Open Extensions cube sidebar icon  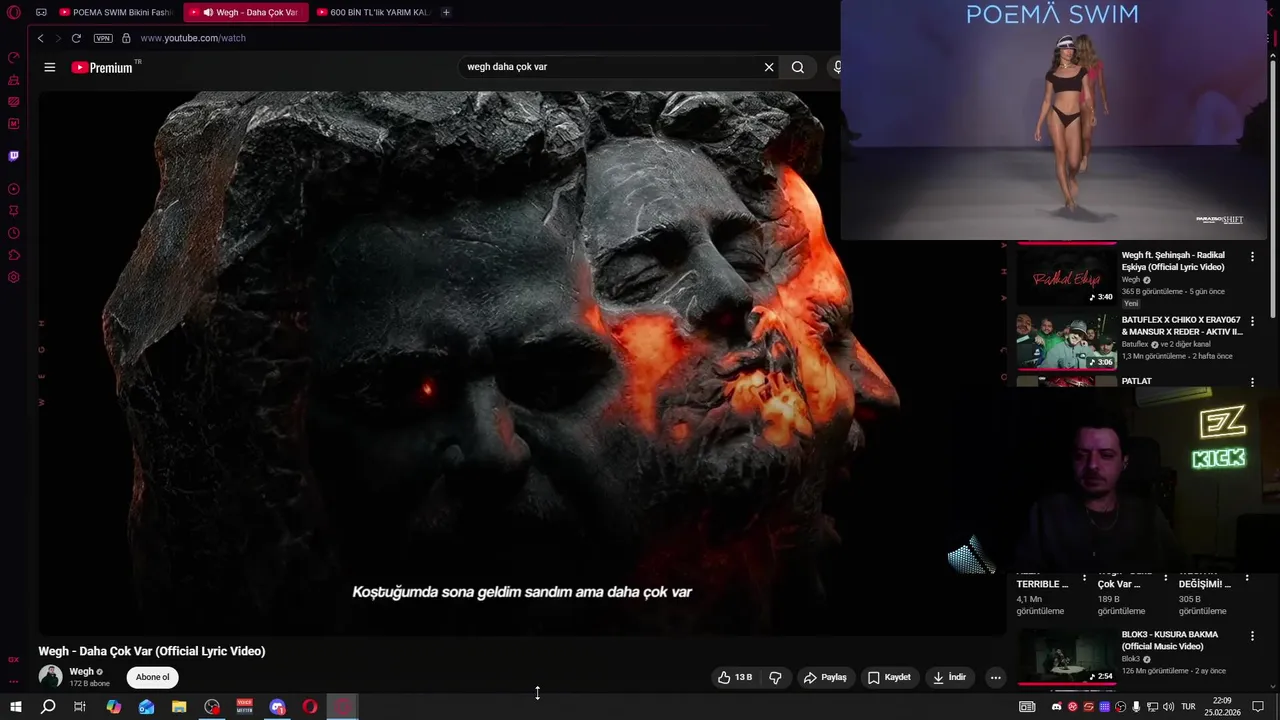[13, 255]
